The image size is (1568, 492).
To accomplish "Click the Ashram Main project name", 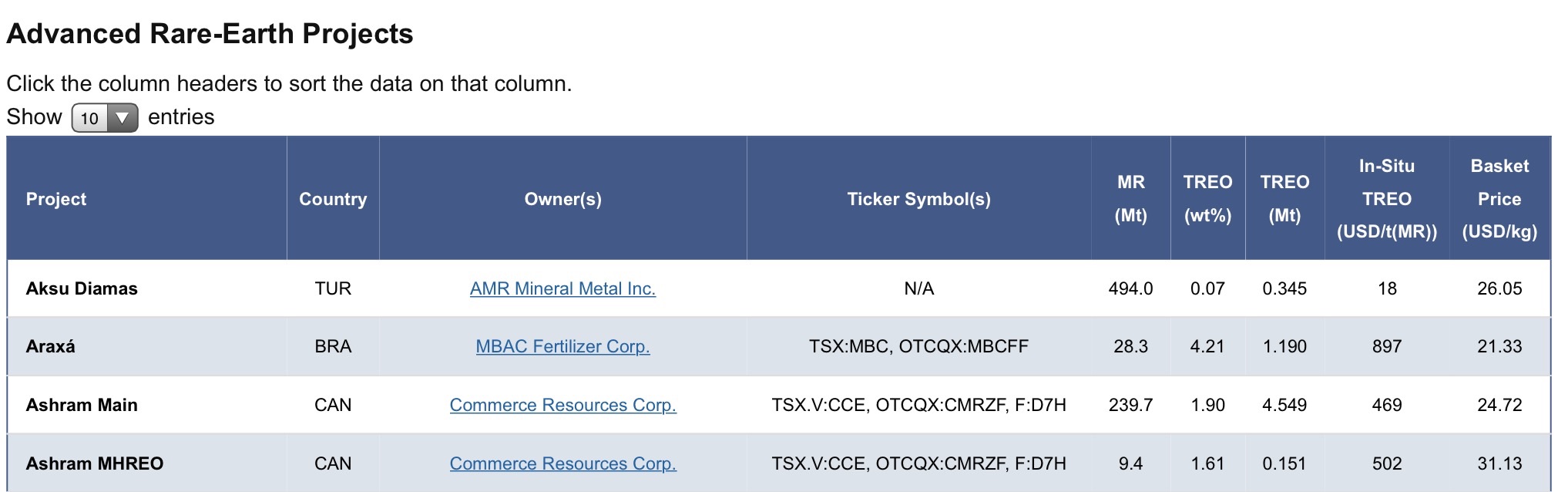I will click(x=79, y=405).
